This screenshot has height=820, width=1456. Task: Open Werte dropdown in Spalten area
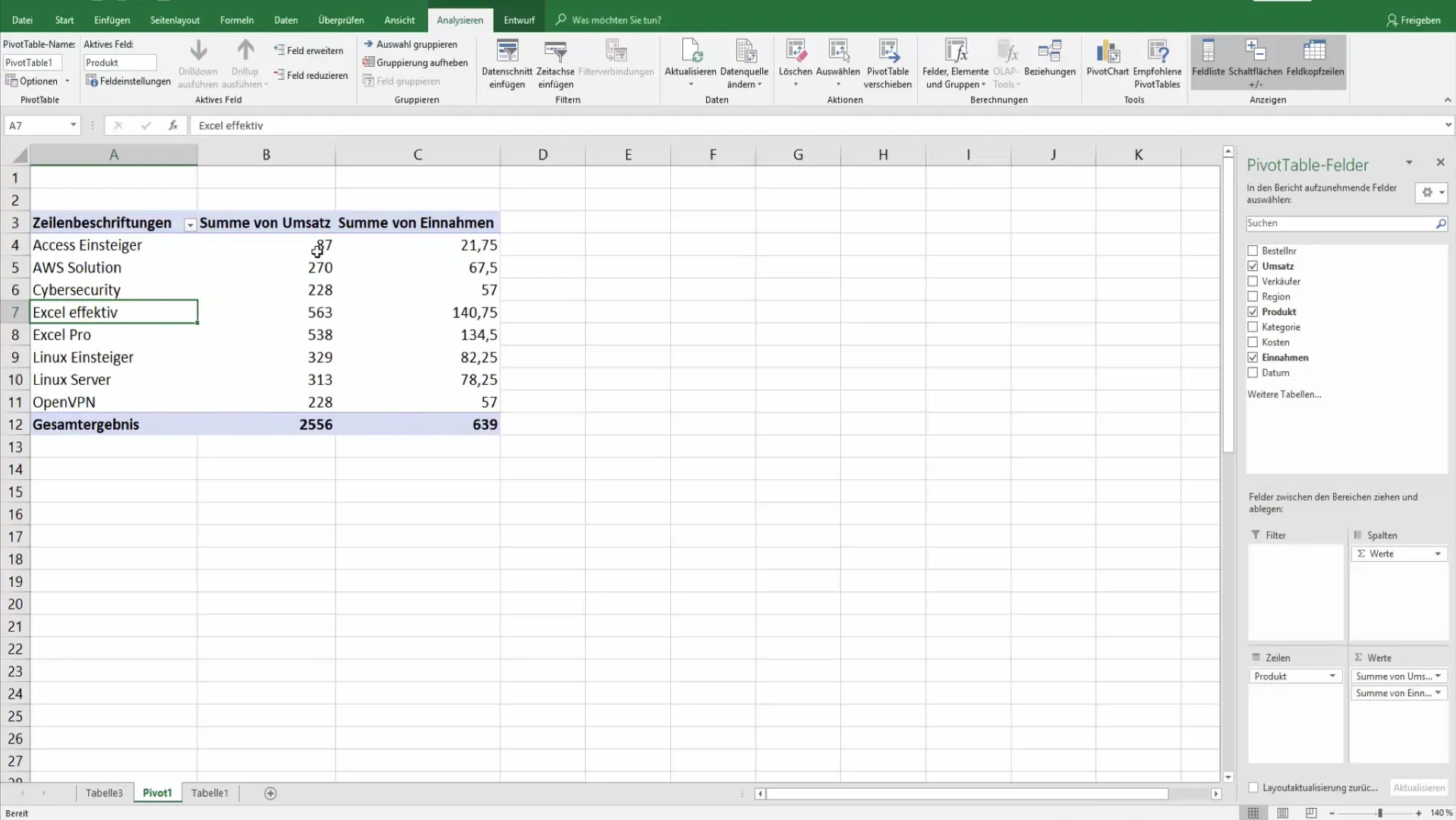point(1438,553)
